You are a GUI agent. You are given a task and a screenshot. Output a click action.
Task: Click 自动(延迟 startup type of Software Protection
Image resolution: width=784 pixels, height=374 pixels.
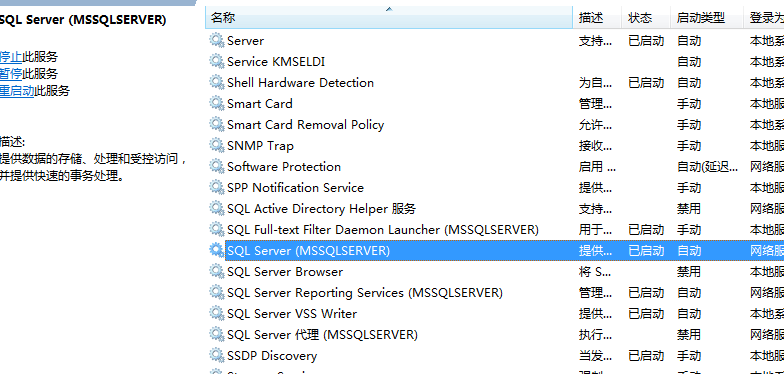[707, 166]
